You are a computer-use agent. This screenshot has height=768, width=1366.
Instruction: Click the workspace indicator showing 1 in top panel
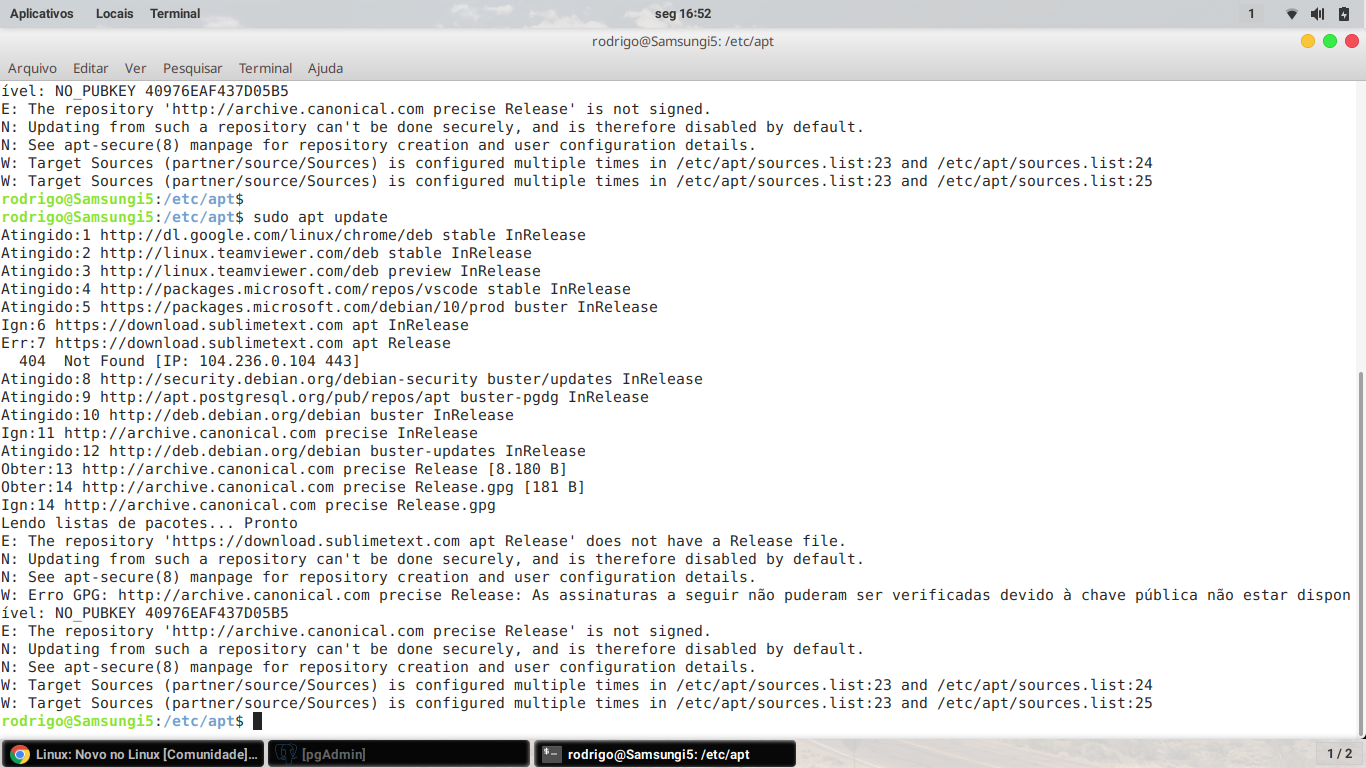click(x=1251, y=13)
